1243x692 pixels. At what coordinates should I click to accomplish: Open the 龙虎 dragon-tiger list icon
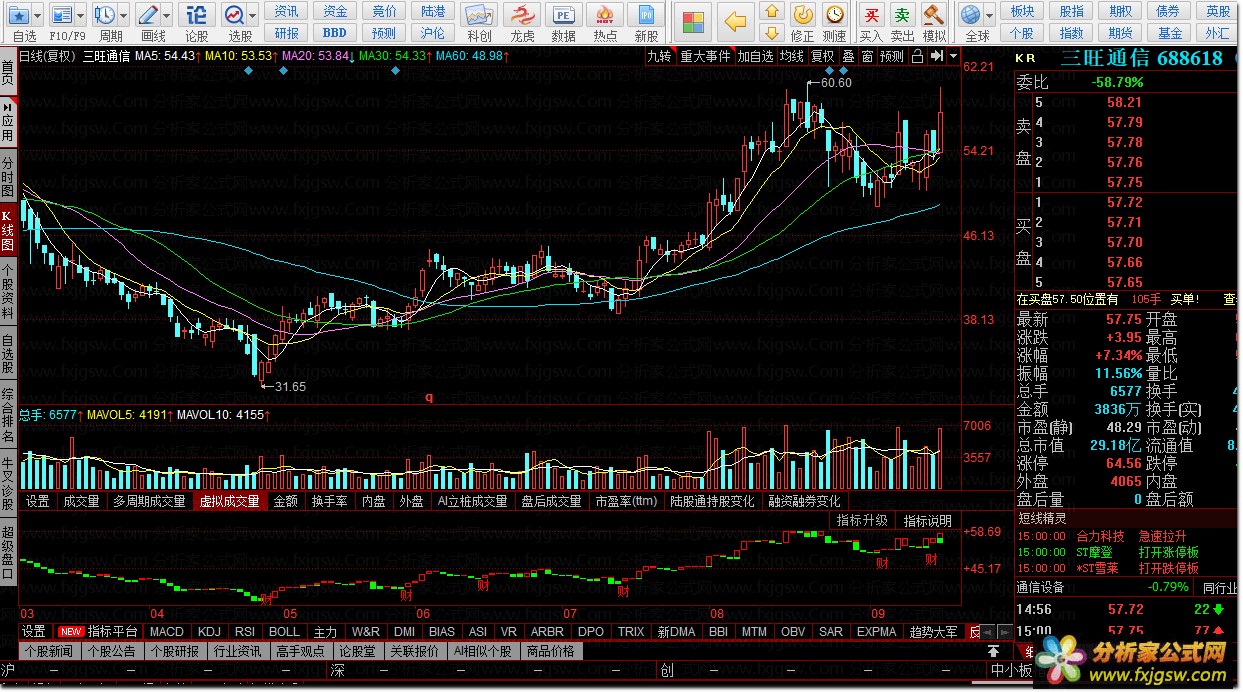pyautogui.click(x=522, y=16)
